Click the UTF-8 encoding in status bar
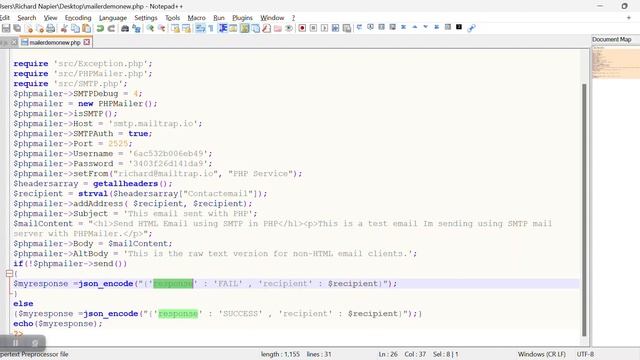Image resolution: width=640 pixels, height=360 pixels. tap(585, 354)
